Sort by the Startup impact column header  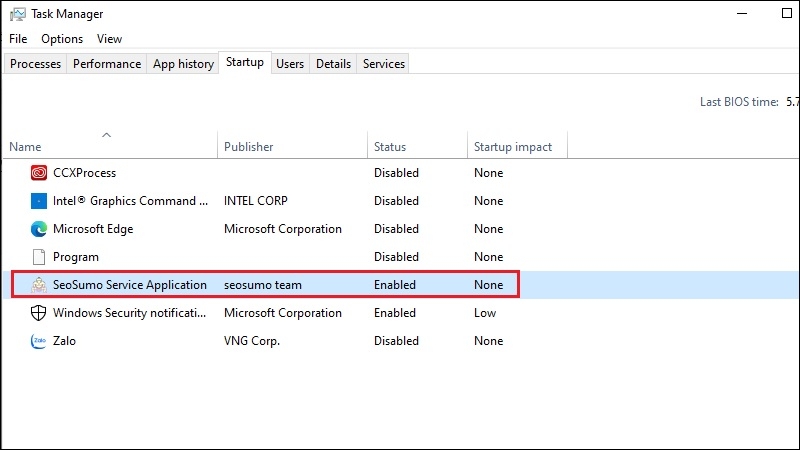tap(513, 147)
